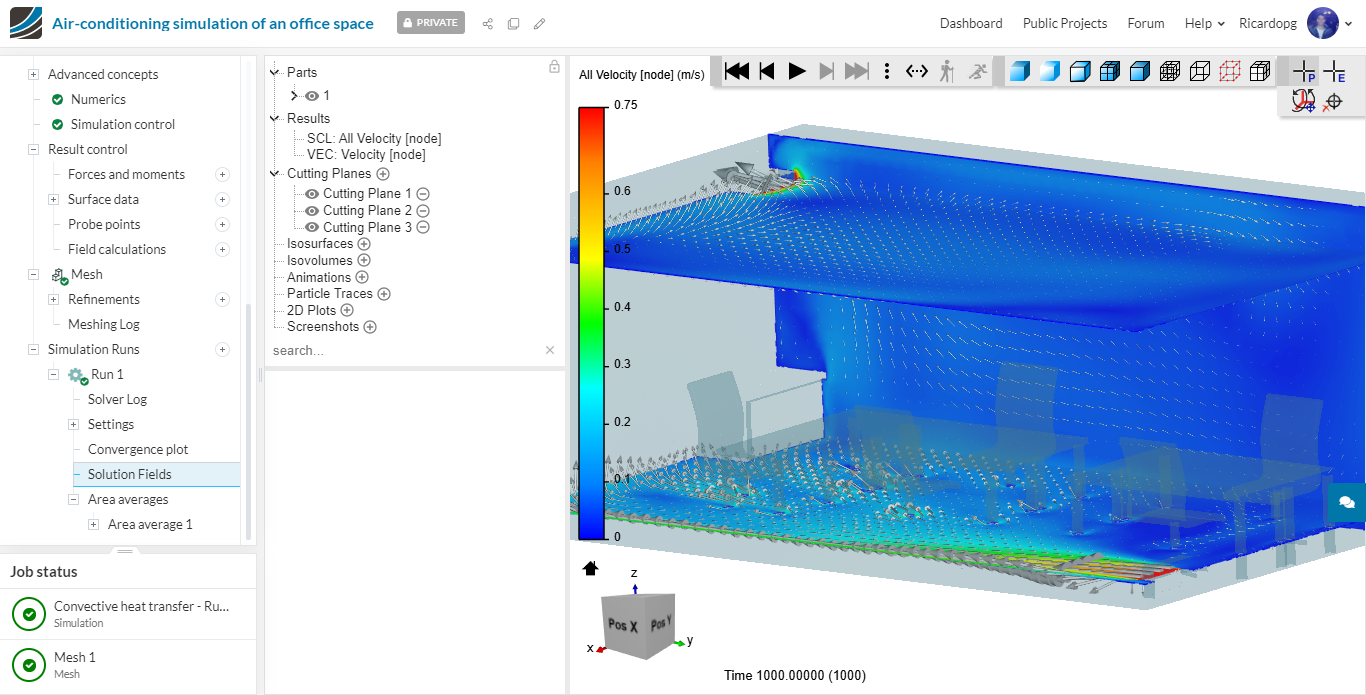Open the Help dropdown menu
This screenshot has width=1366, height=695.
[x=1204, y=23]
